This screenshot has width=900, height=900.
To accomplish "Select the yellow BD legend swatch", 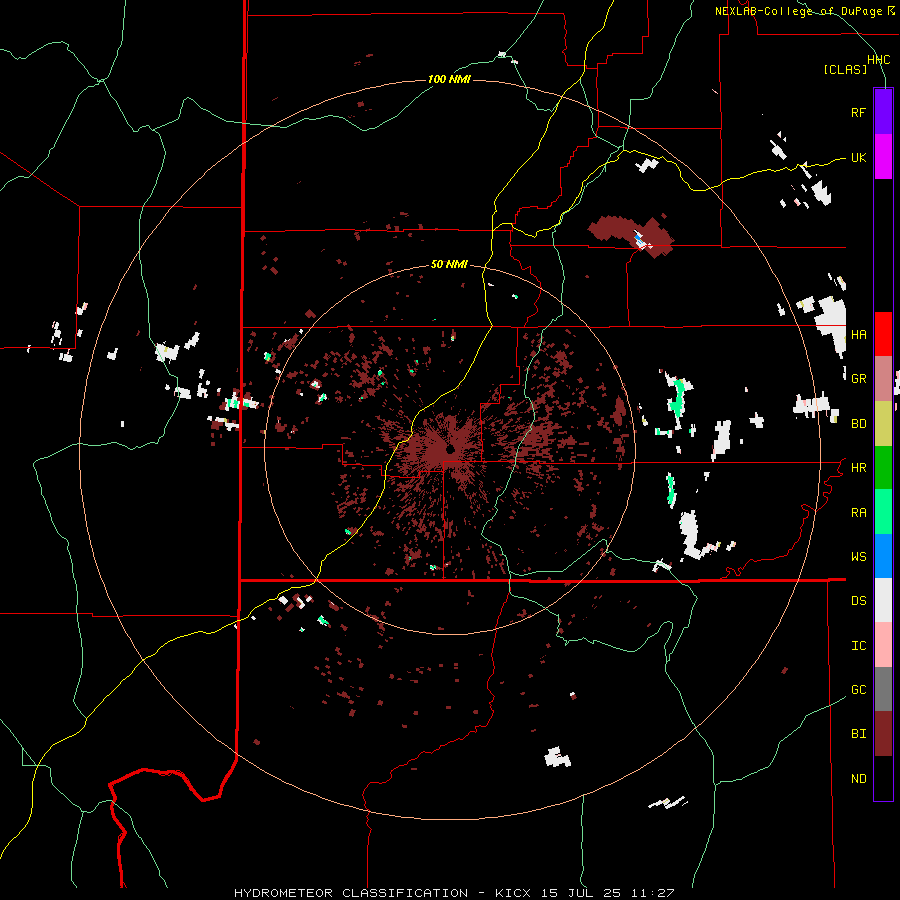I will point(883,424).
